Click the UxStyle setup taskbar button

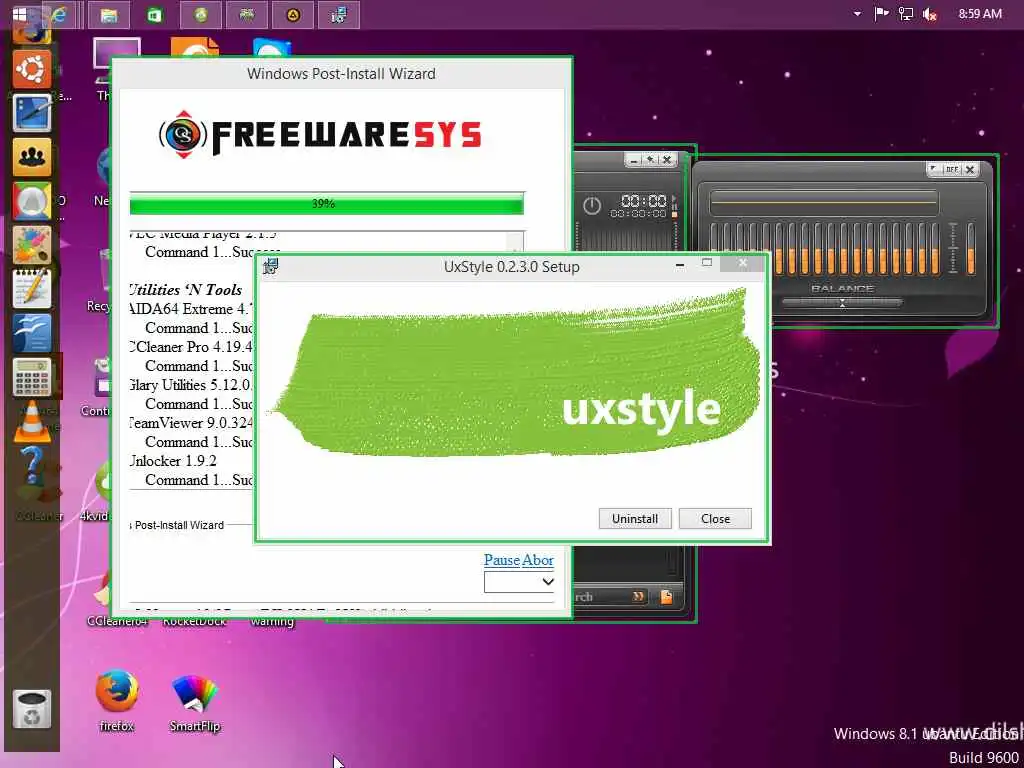[339, 14]
